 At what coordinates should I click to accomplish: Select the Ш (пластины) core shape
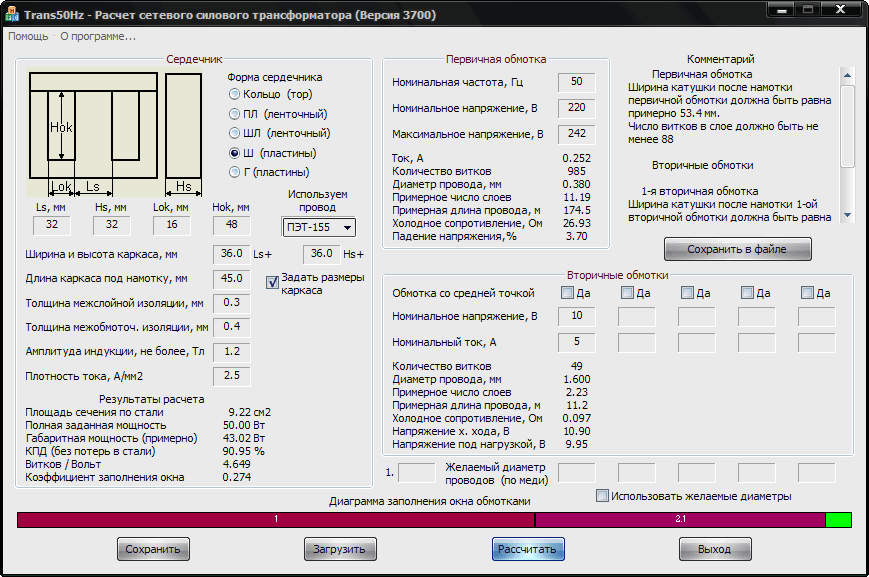tap(272, 153)
